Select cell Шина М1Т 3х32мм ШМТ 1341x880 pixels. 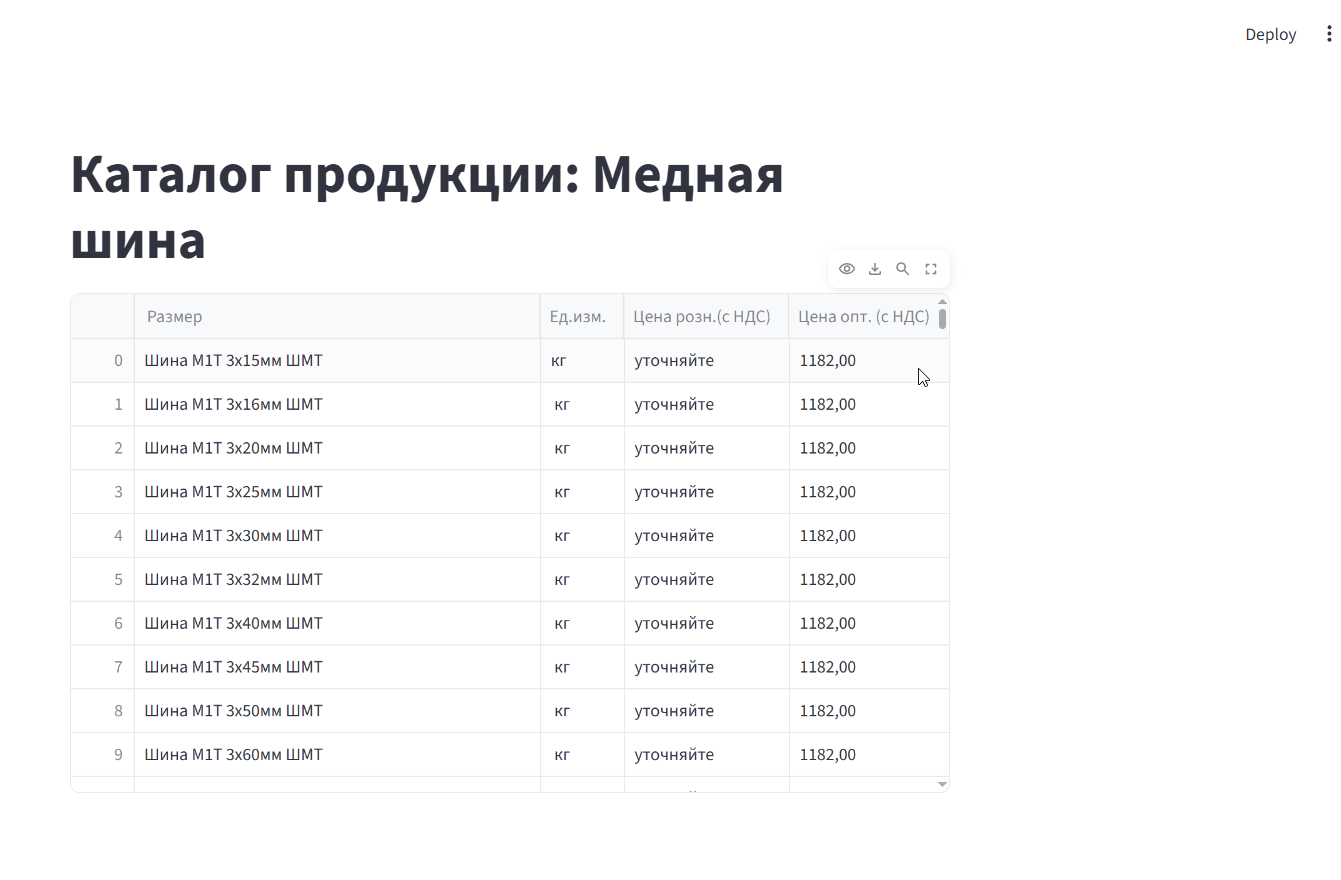[337, 580]
